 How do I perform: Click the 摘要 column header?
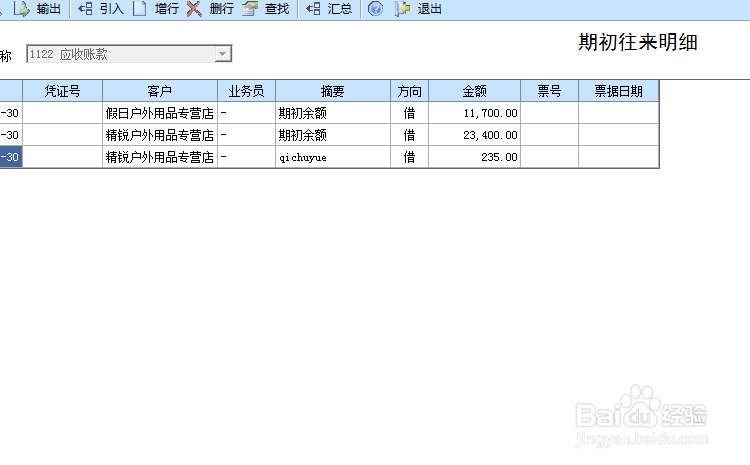[x=333, y=91]
